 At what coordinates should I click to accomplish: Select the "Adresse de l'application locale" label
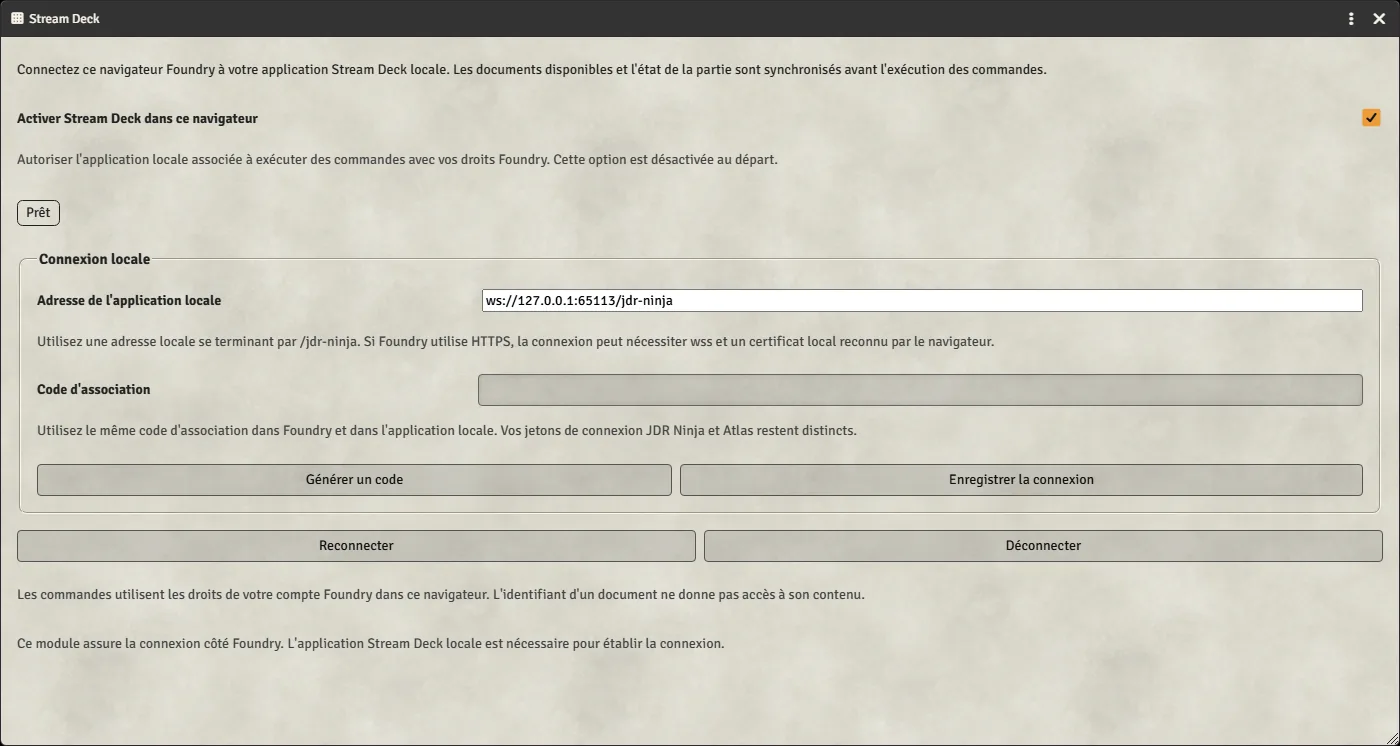pos(129,300)
